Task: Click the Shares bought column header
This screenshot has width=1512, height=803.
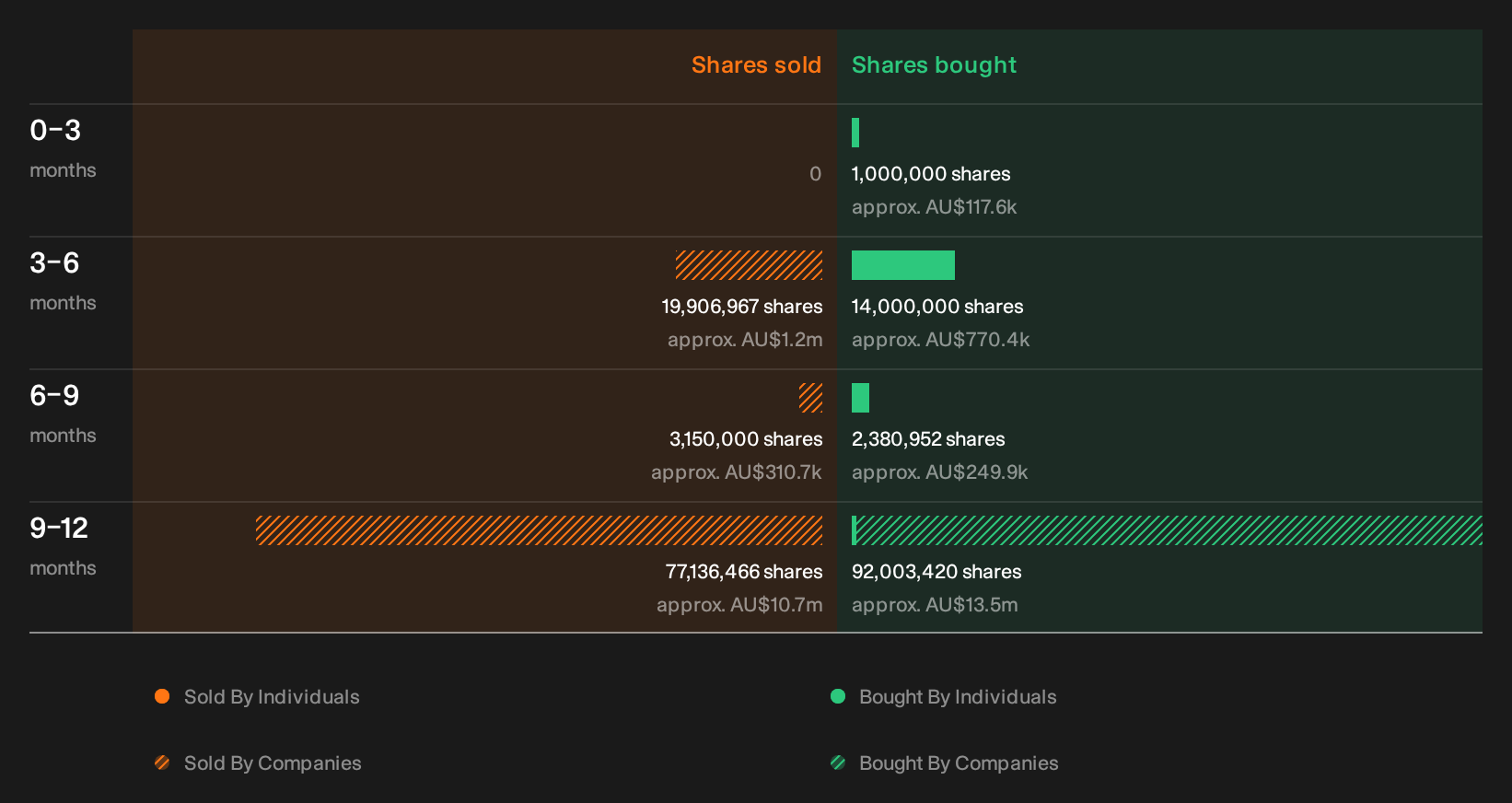Action: point(934,65)
